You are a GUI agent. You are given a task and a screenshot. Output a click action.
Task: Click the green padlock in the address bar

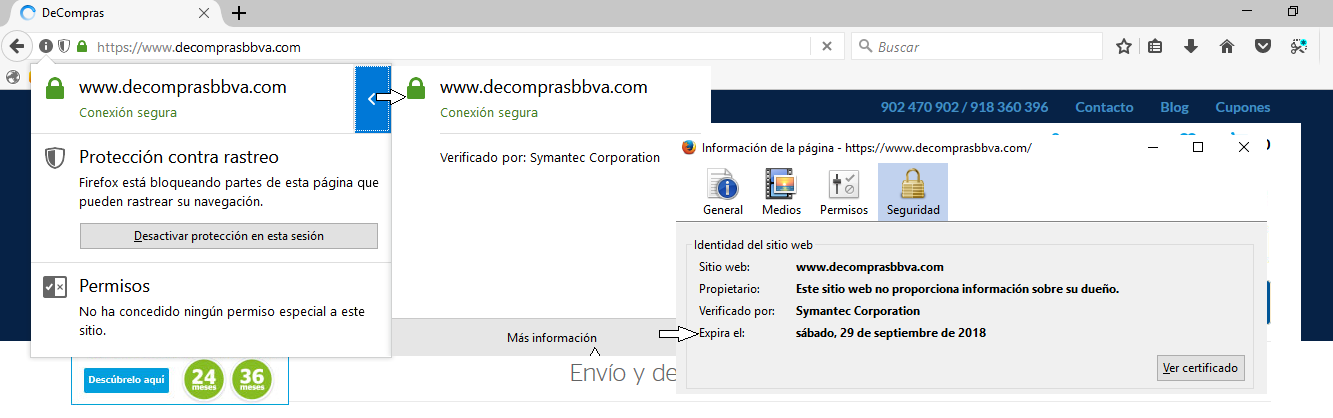click(81, 46)
